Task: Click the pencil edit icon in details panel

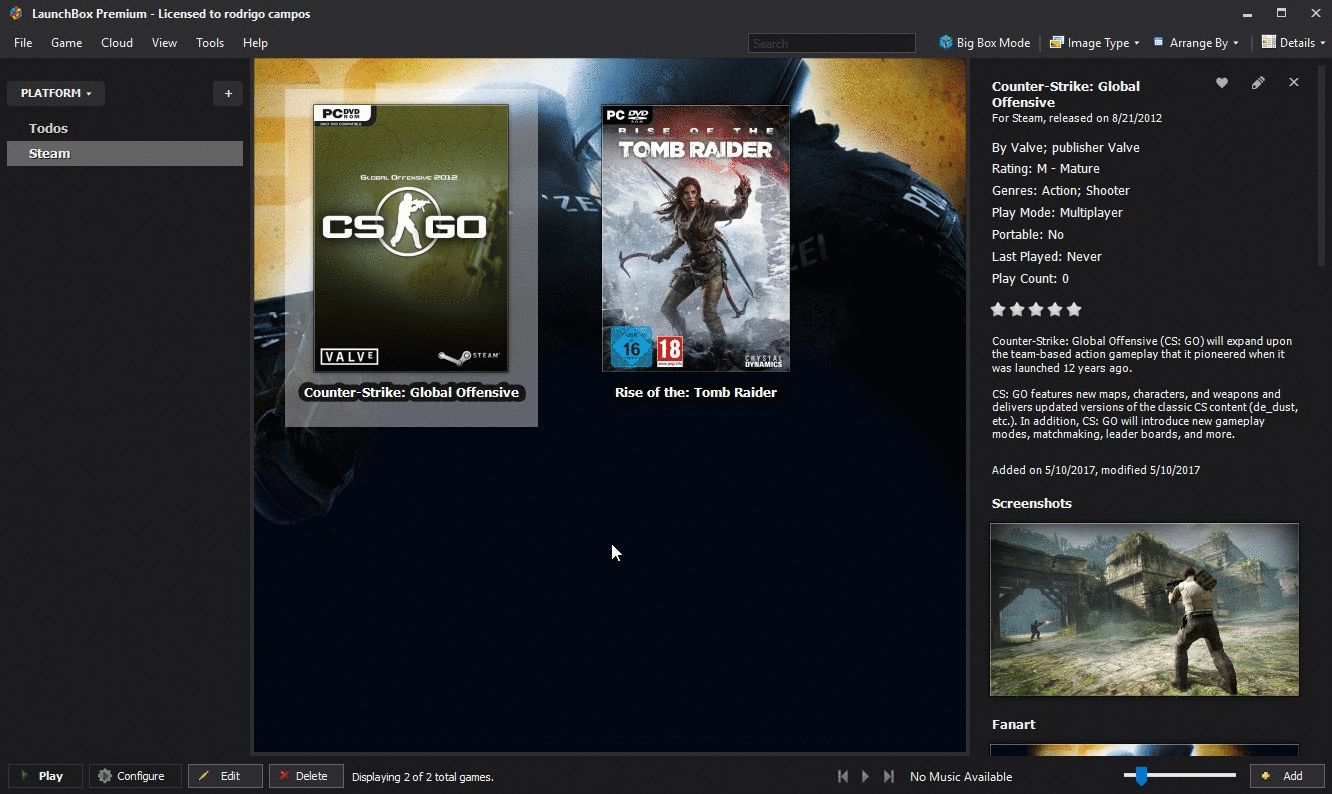Action: pyautogui.click(x=1258, y=83)
